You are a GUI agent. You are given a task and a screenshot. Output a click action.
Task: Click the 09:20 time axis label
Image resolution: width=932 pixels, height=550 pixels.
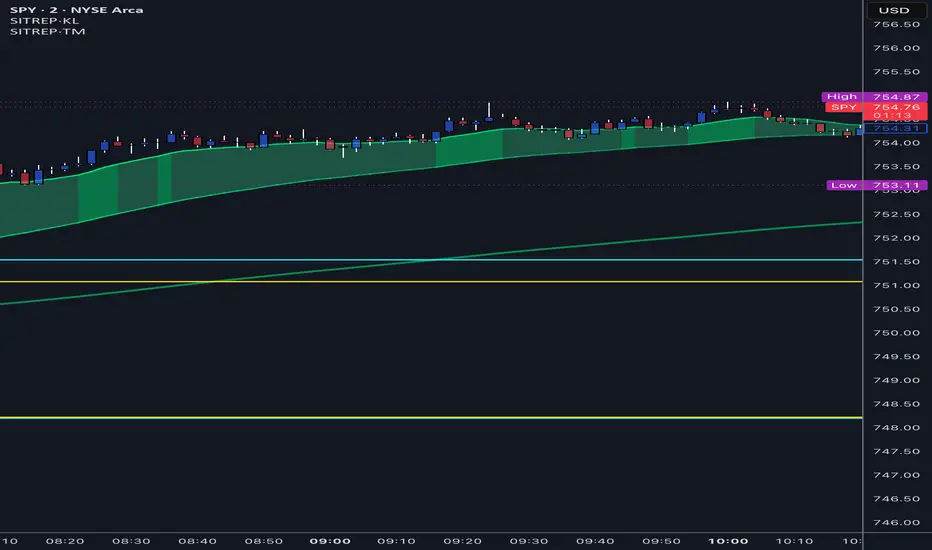[x=462, y=541]
